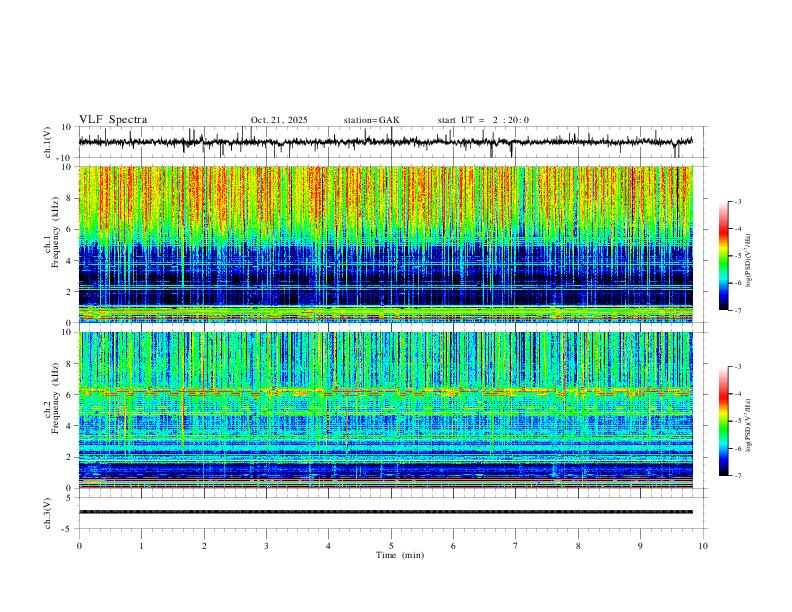This screenshot has width=792, height=612.
Task: Click the ch.2 color bar "log(PSD)" label
Action: click(748, 425)
